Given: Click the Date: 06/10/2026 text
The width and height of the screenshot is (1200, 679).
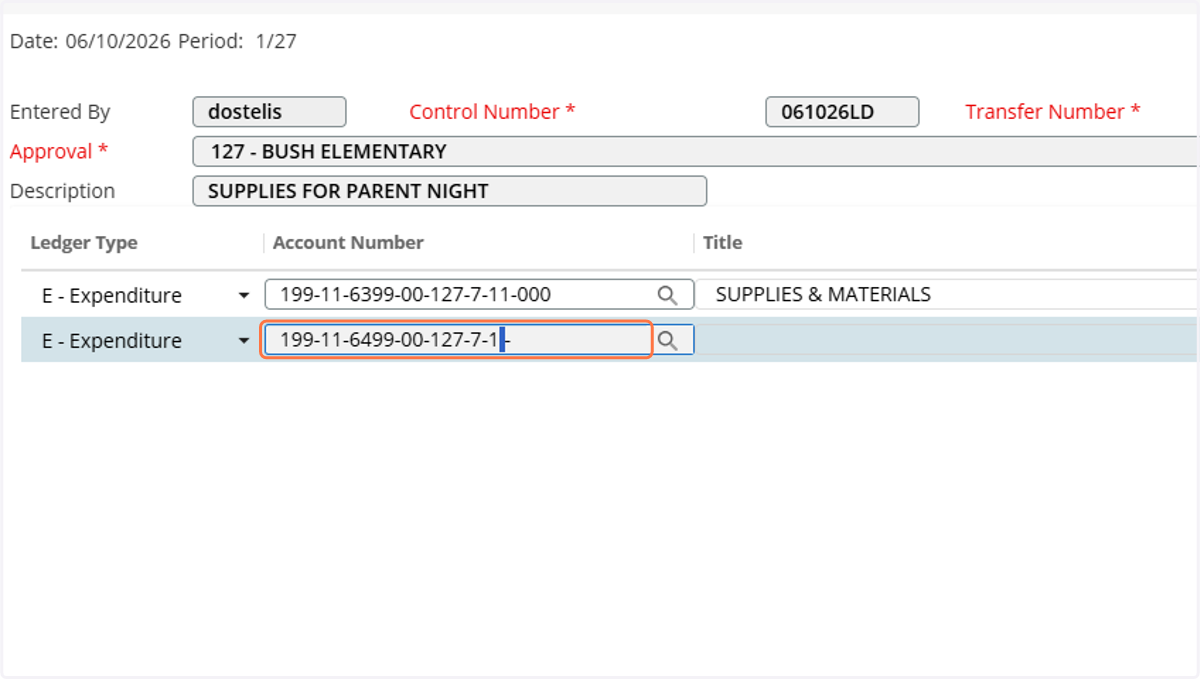Looking at the screenshot, I should click(x=91, y=42).
